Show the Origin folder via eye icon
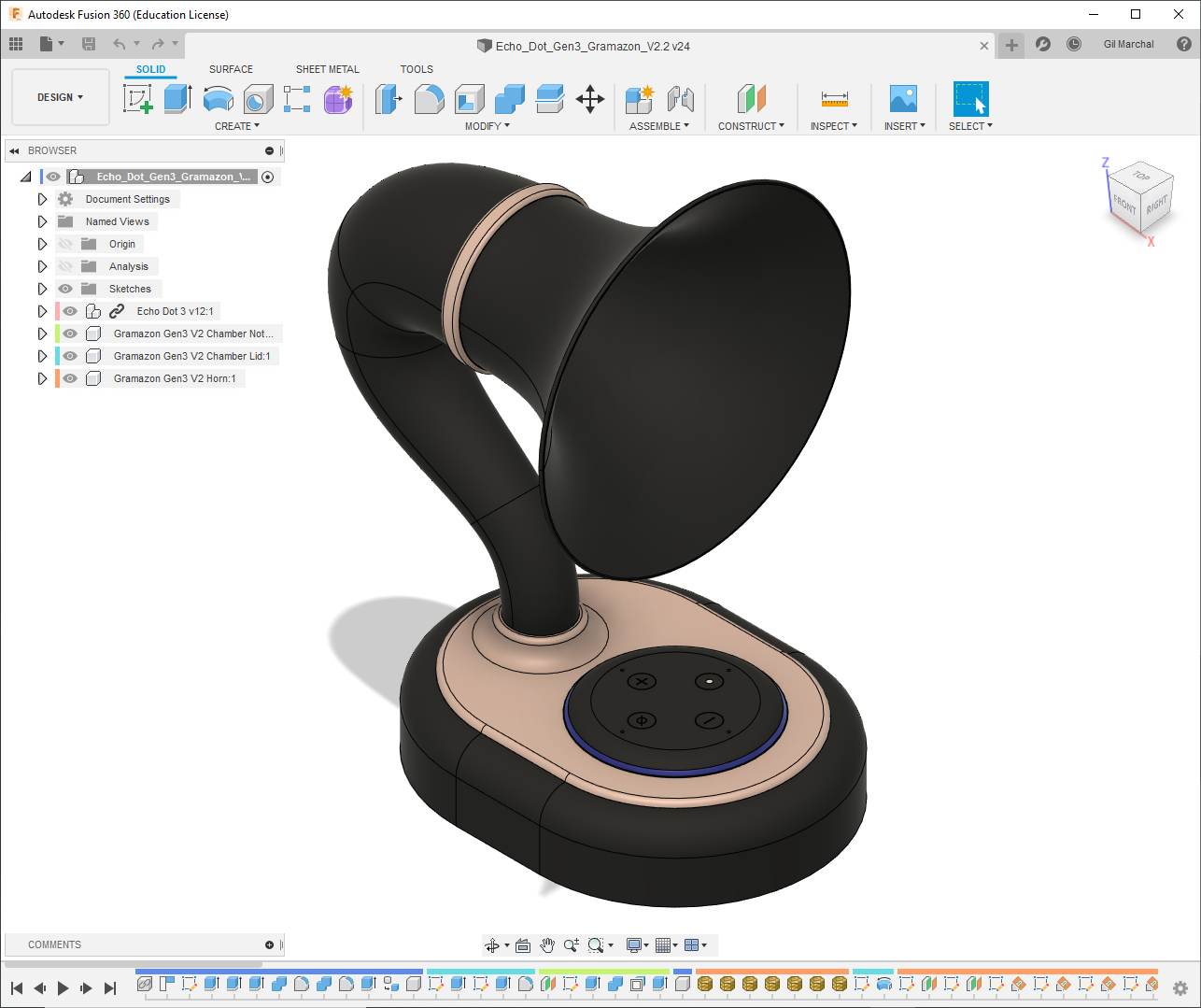Screen dimensions: 1201x1008 coord(65,244)
